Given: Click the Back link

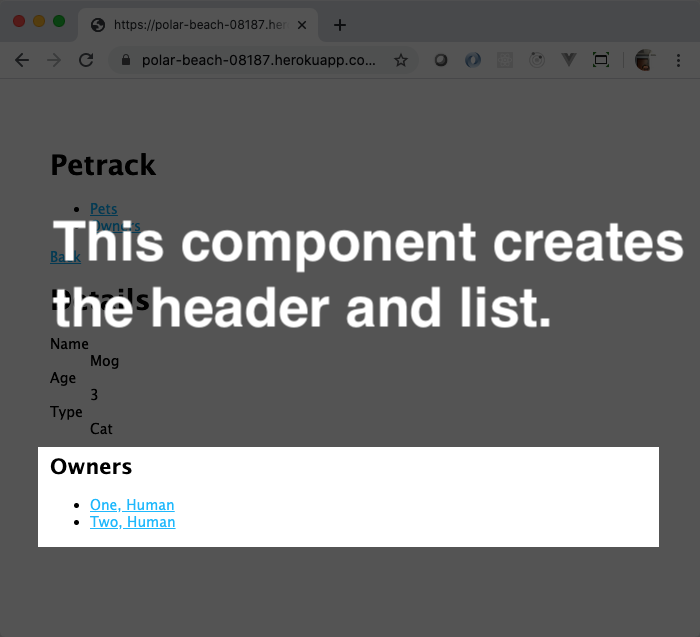Looking at the screenshot, I should click(x=65, y=257).
